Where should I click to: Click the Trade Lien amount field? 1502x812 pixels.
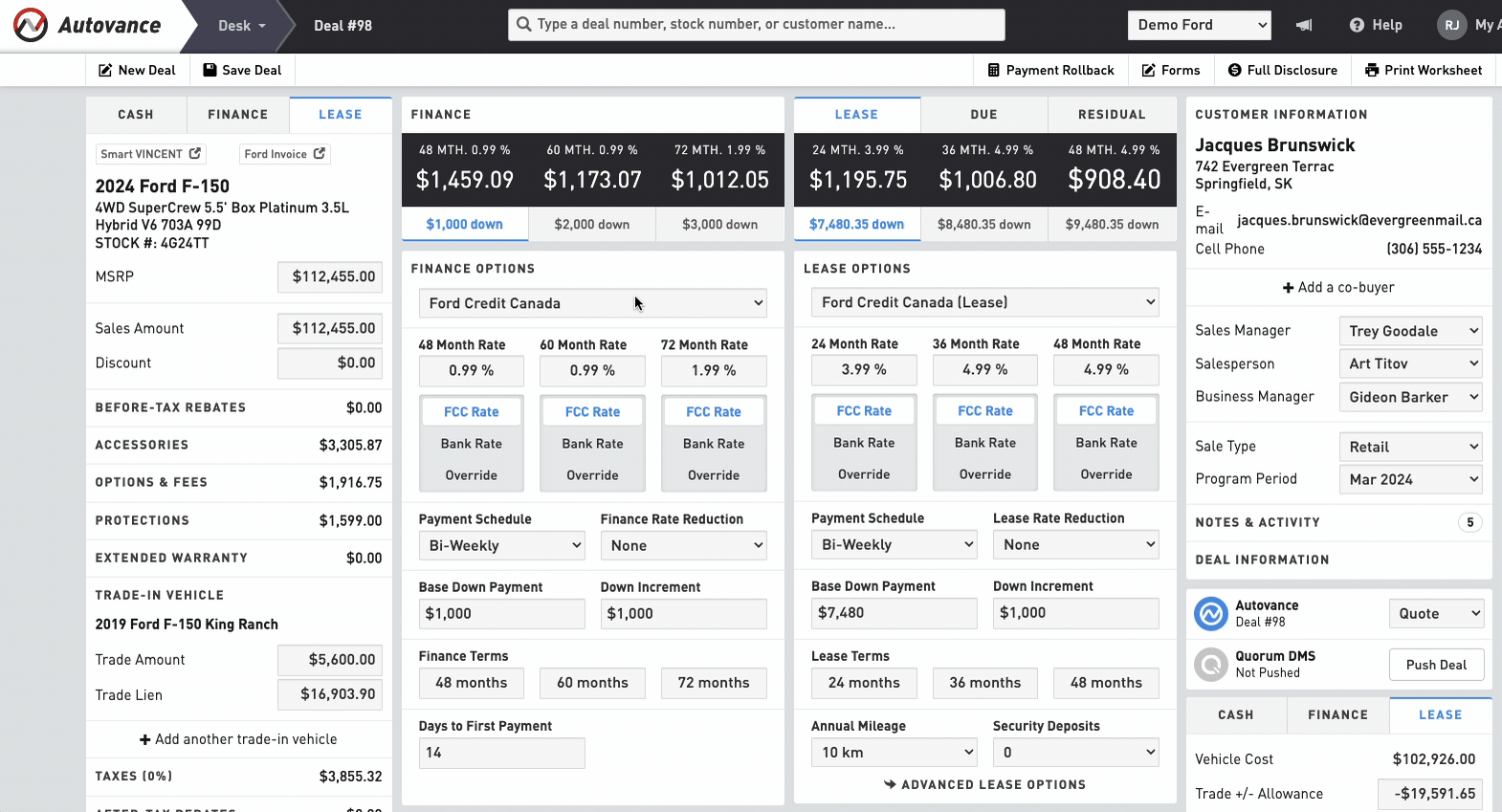pyautogui.click(x=330, y=694)
